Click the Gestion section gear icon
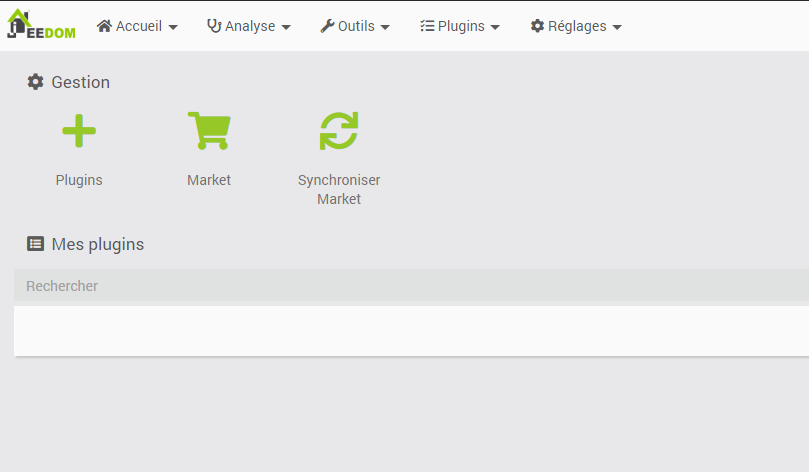The height and width of the screenshot is (472, 809). point(36,82)
